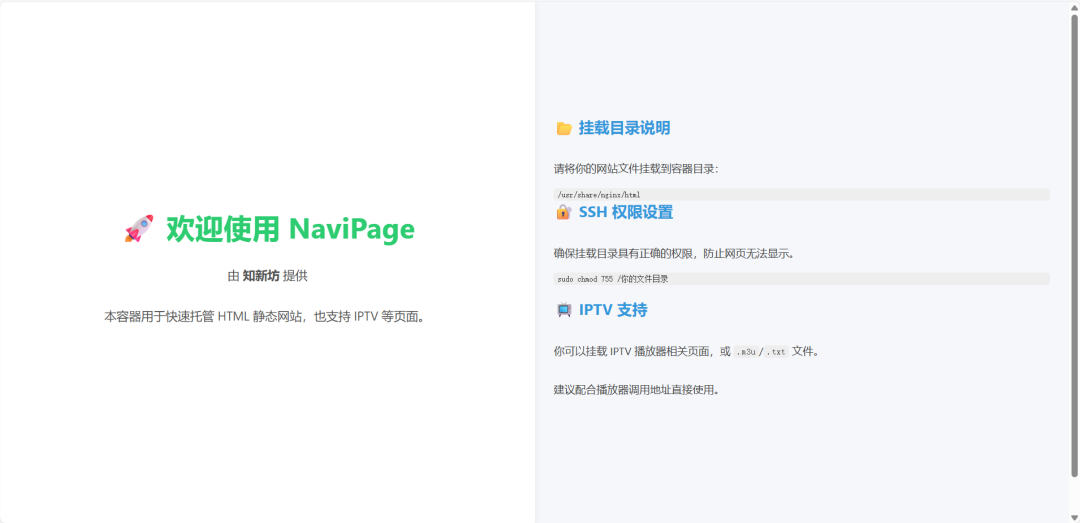
Task: Click the rocket icon beside the welcome title
Action: point(139,230)
